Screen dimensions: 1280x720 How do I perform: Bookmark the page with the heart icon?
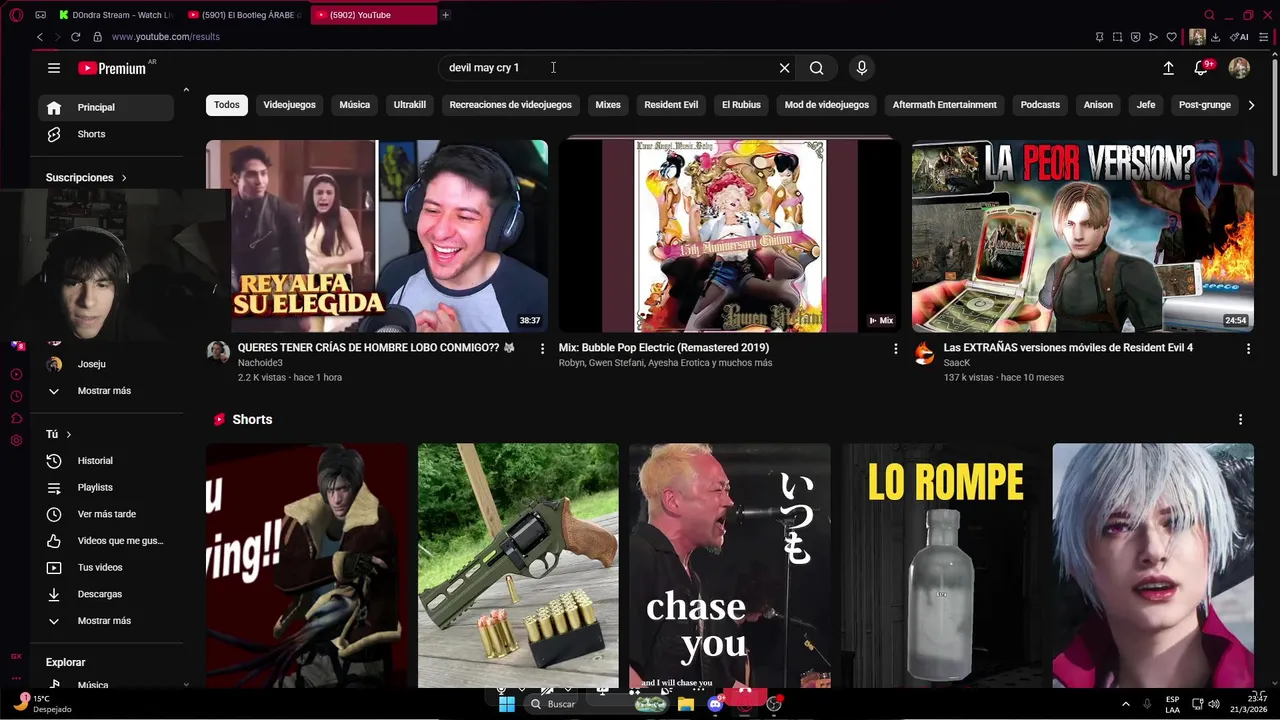click(x=1172, y=37)
